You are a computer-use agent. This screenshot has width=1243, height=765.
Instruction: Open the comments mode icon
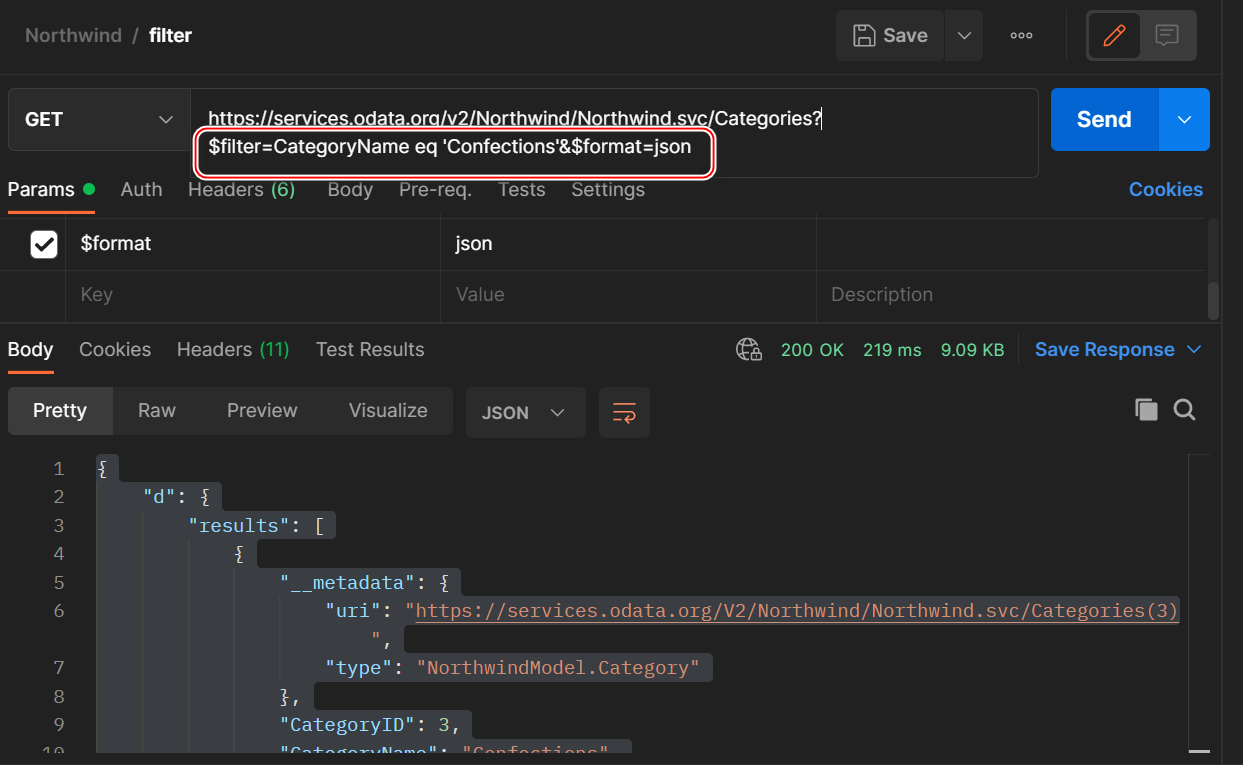[x=1166, y=35]
